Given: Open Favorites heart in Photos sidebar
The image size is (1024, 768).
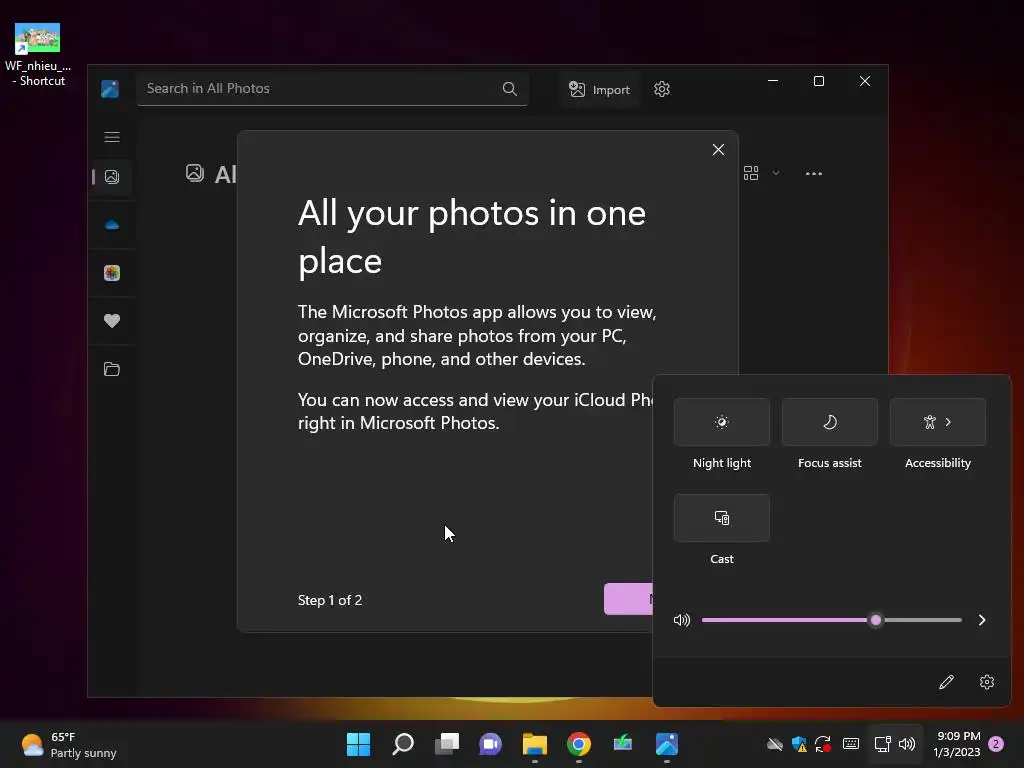Looking at the screenshot, I should coord(112,321).
